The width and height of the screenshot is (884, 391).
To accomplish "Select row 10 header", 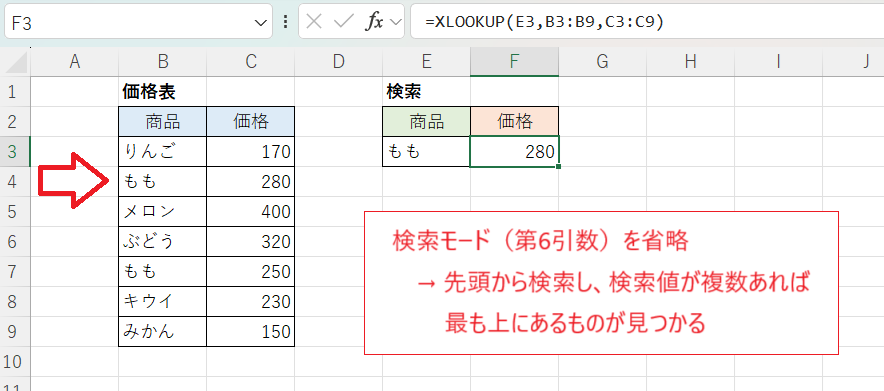I will coord(15,362).
